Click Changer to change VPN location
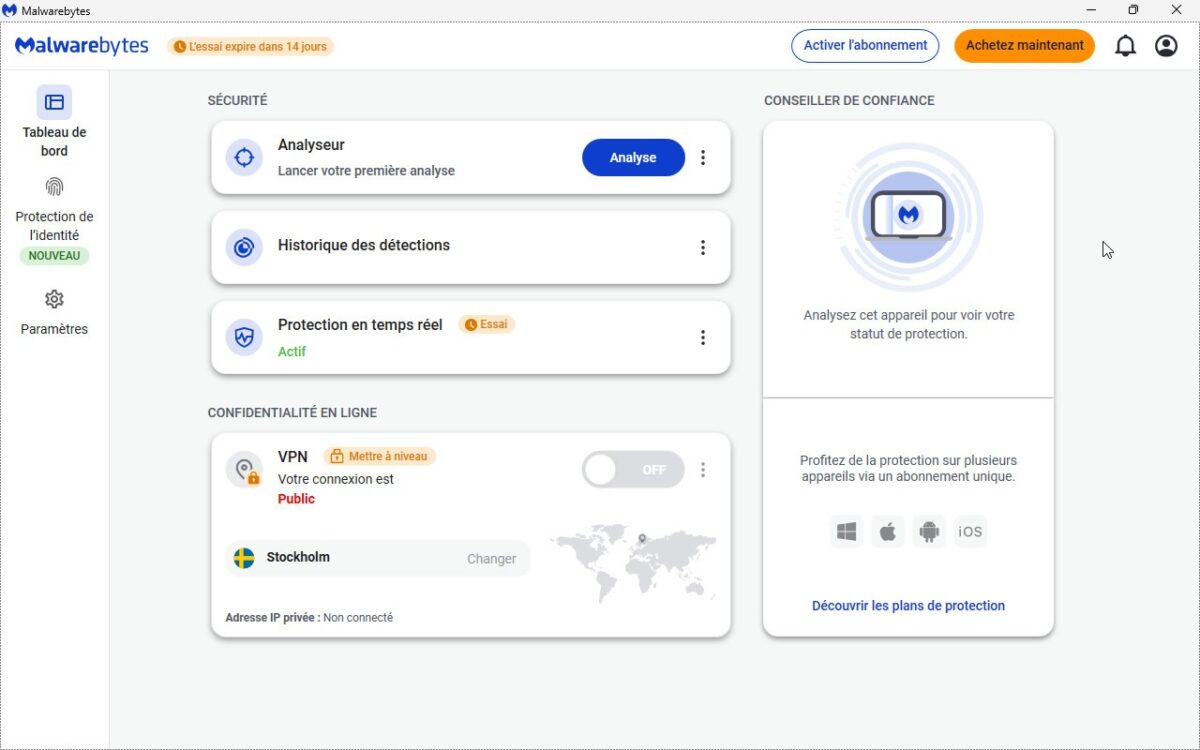Viewport: 1200px width, 750px height. [x=491, y=559]
